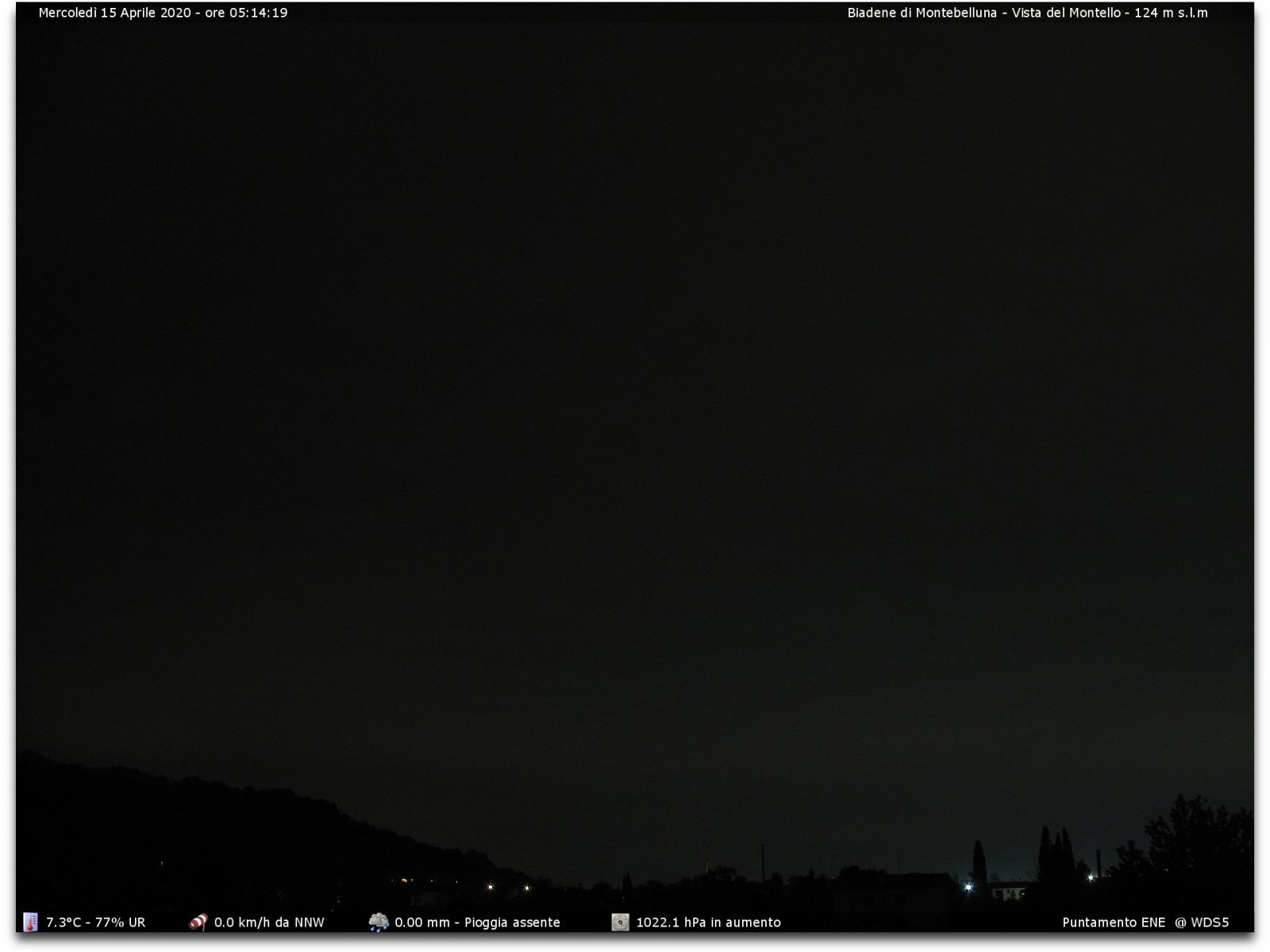Click the text 'Vista del Montello'
Image resolution: width=1270 pixels, height=952 pixels.
[1066, 13]
